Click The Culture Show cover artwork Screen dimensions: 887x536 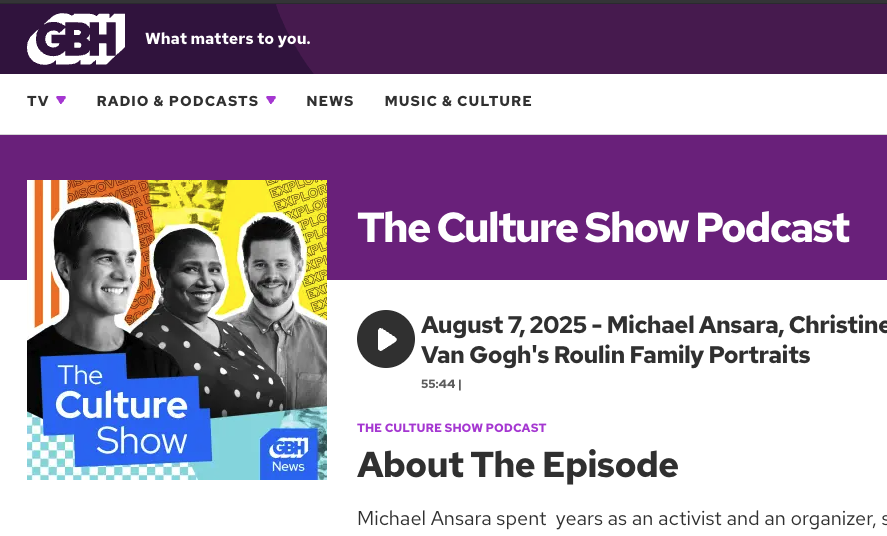177,330
